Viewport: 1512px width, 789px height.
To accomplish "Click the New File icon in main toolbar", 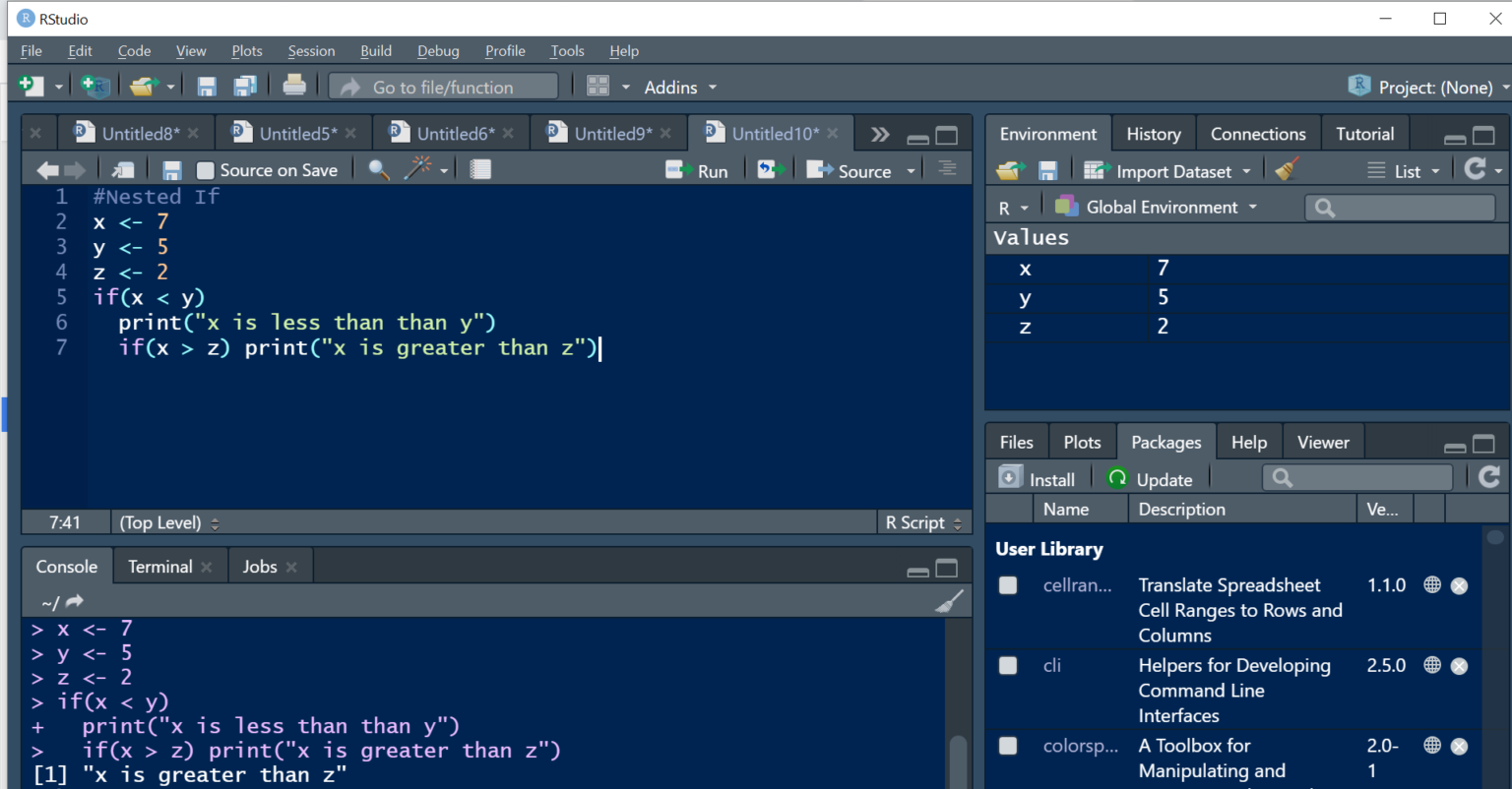I will [31, 87].
